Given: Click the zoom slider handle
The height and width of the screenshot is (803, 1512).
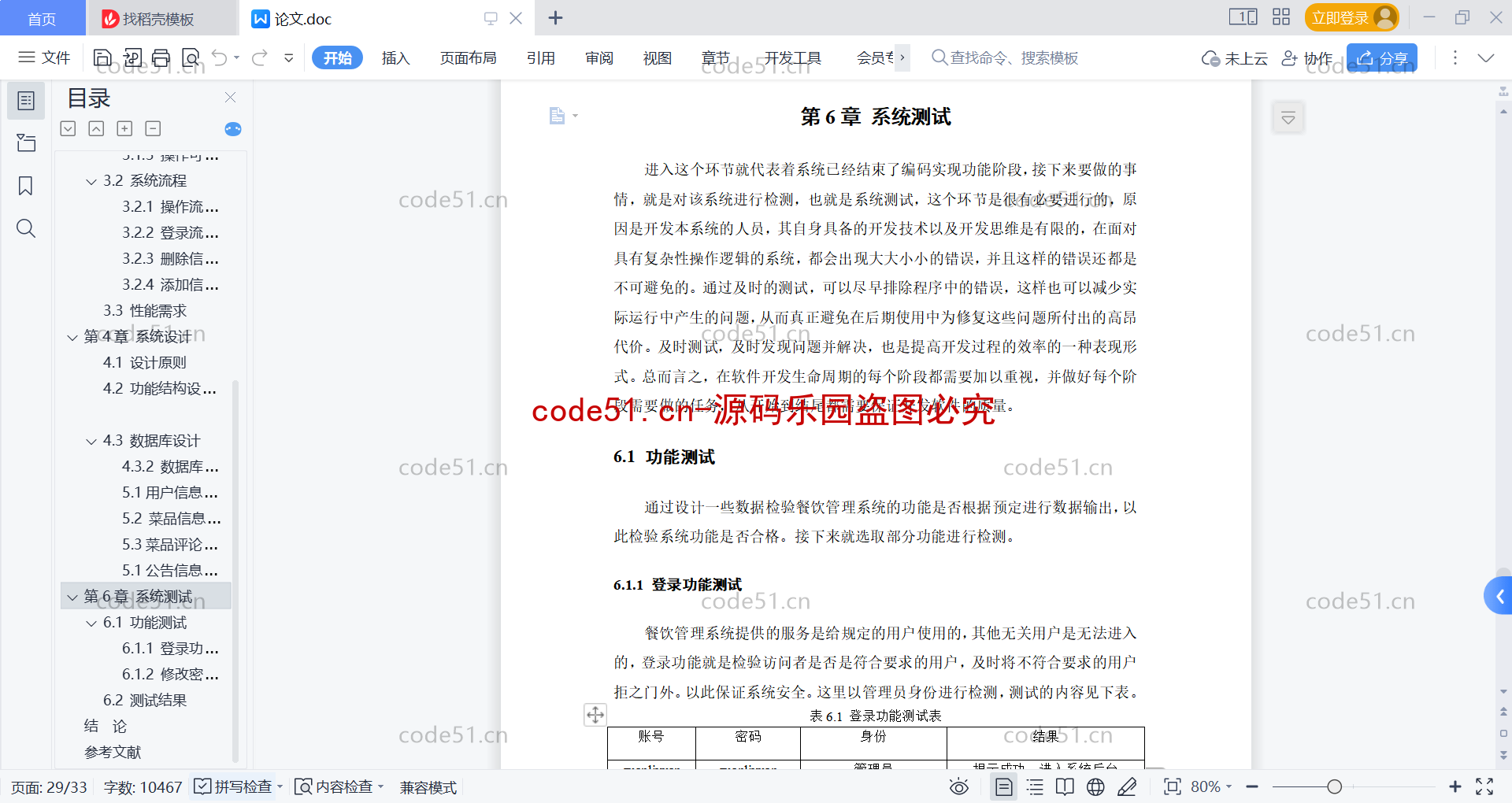Looking at the screenshot, I should [x=1334, y=786].
